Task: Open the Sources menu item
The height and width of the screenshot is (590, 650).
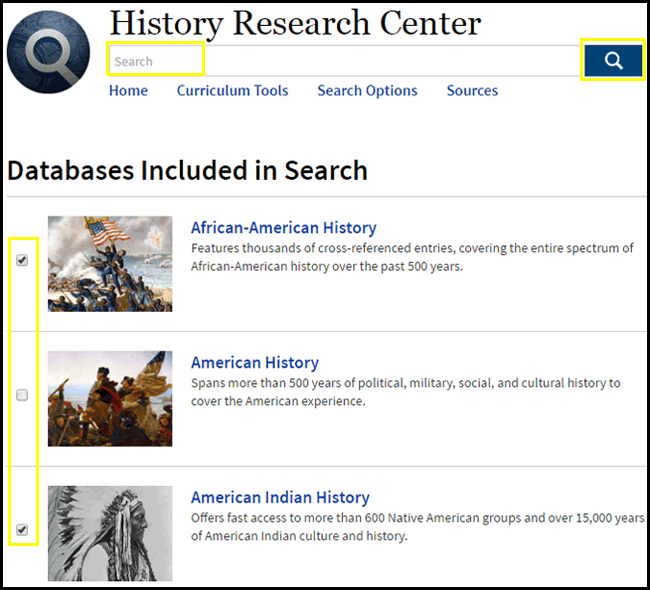Action: pyautogui.click(x=472, y=91)
